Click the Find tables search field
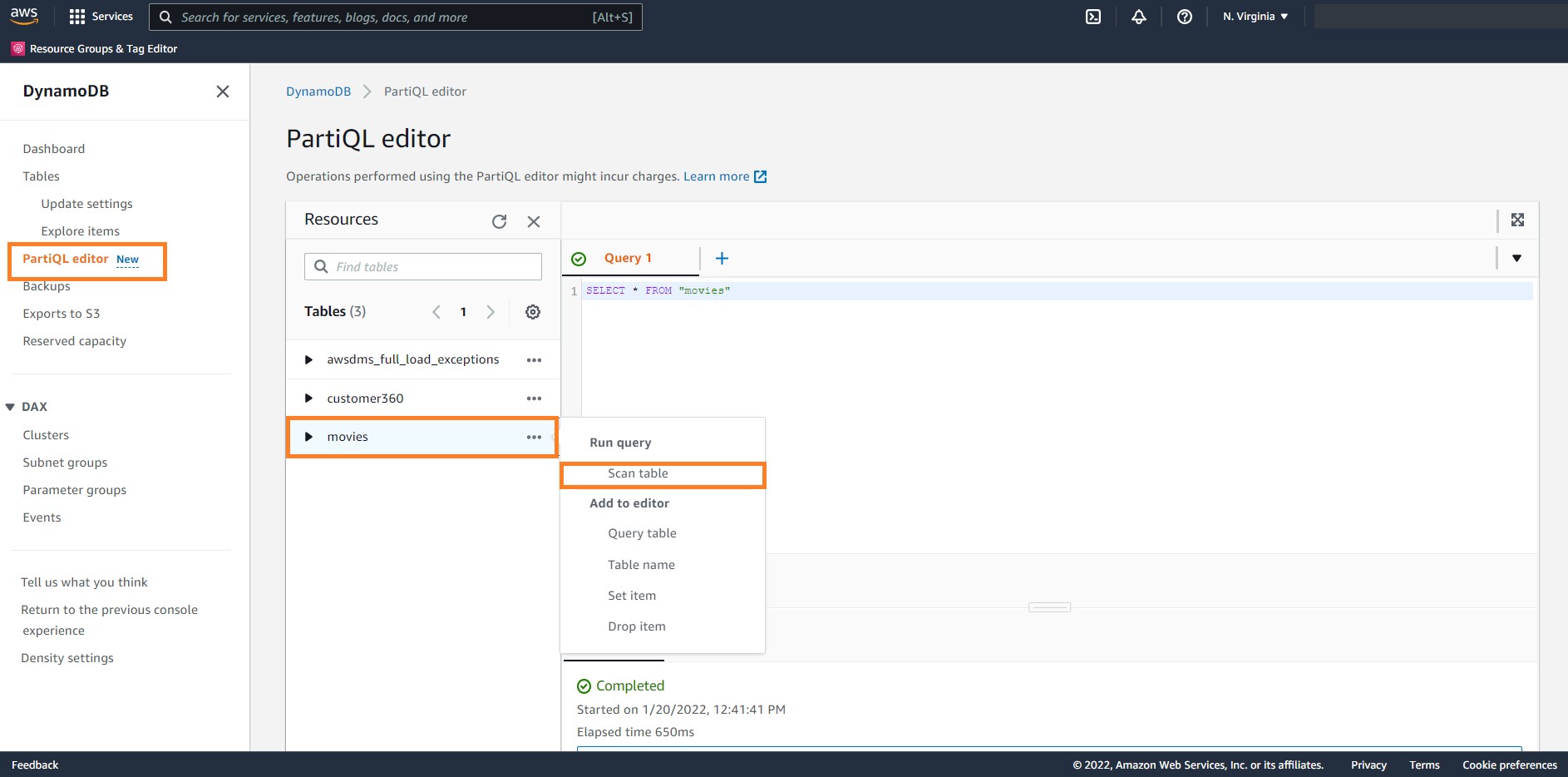The width and height of the screenshot is (1568, 777). coord(423,267)
